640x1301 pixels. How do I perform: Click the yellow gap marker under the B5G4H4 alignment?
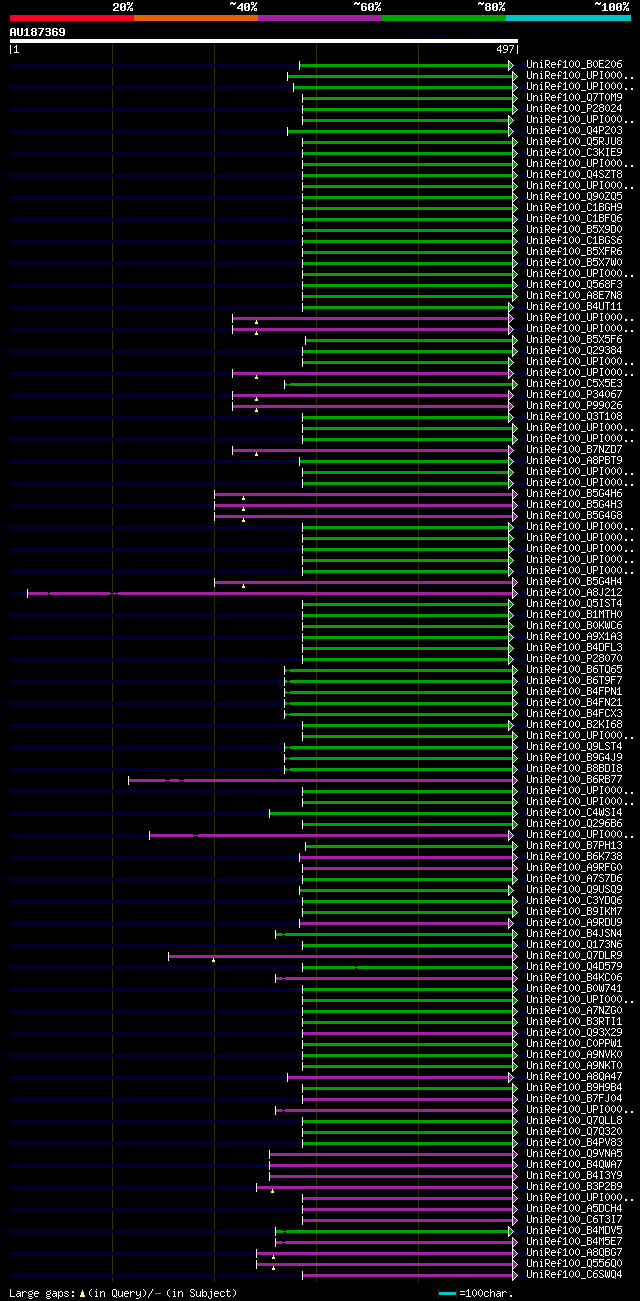point(243,586)
